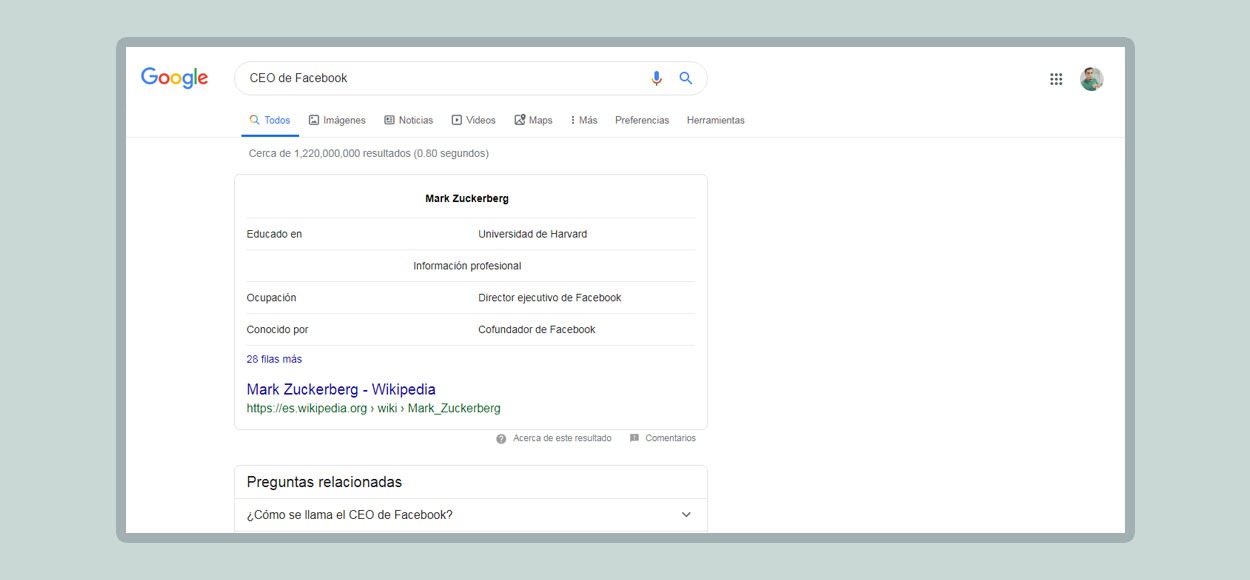Click the Conocido por label
This screenshot has width=1250, height=580.
click(x=278, y=330)
